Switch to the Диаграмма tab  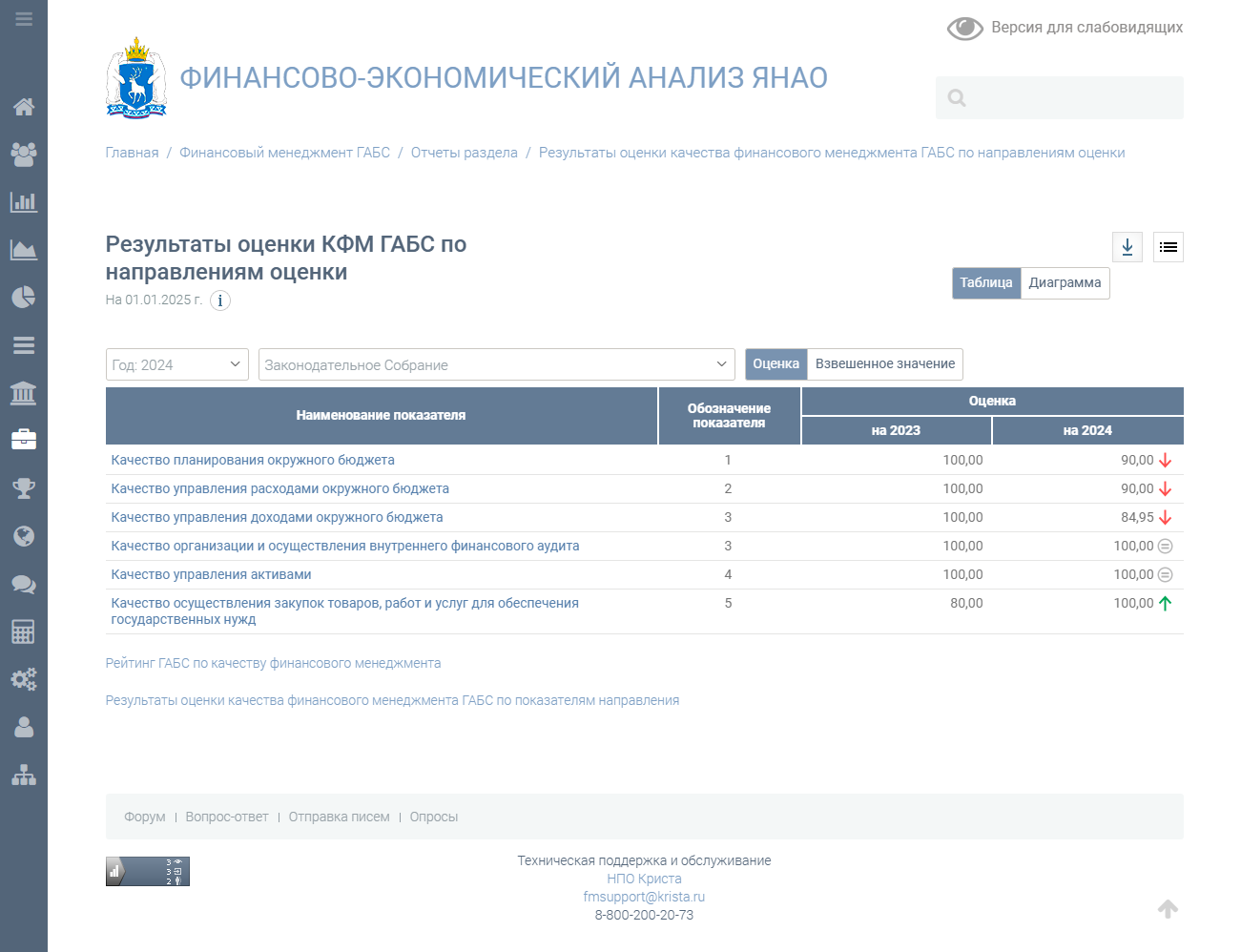click(x=1065, y=283)
